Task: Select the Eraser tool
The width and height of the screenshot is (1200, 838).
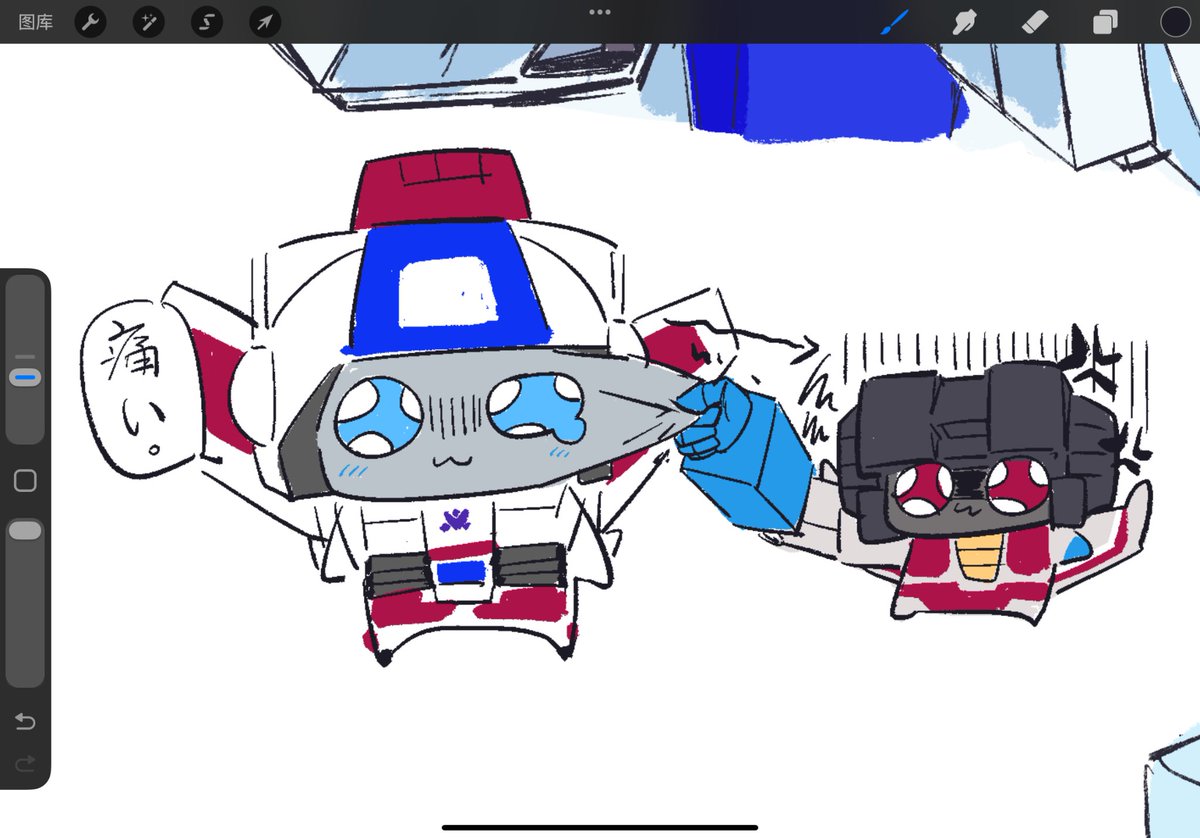Action: pos(1035,22)
